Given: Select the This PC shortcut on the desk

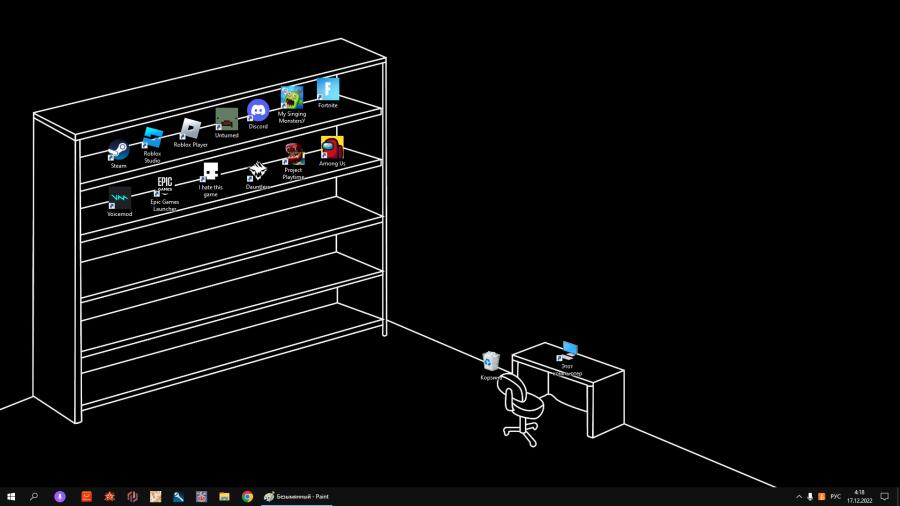Looking at the screenshot, I should tap(568, 359).
